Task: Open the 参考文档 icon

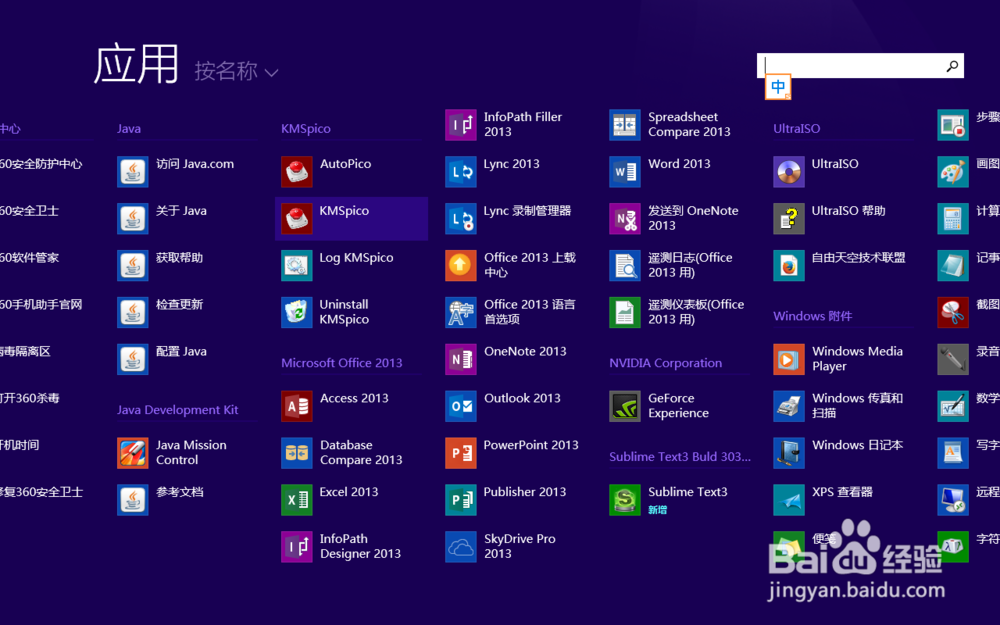Action: [133, 500]
